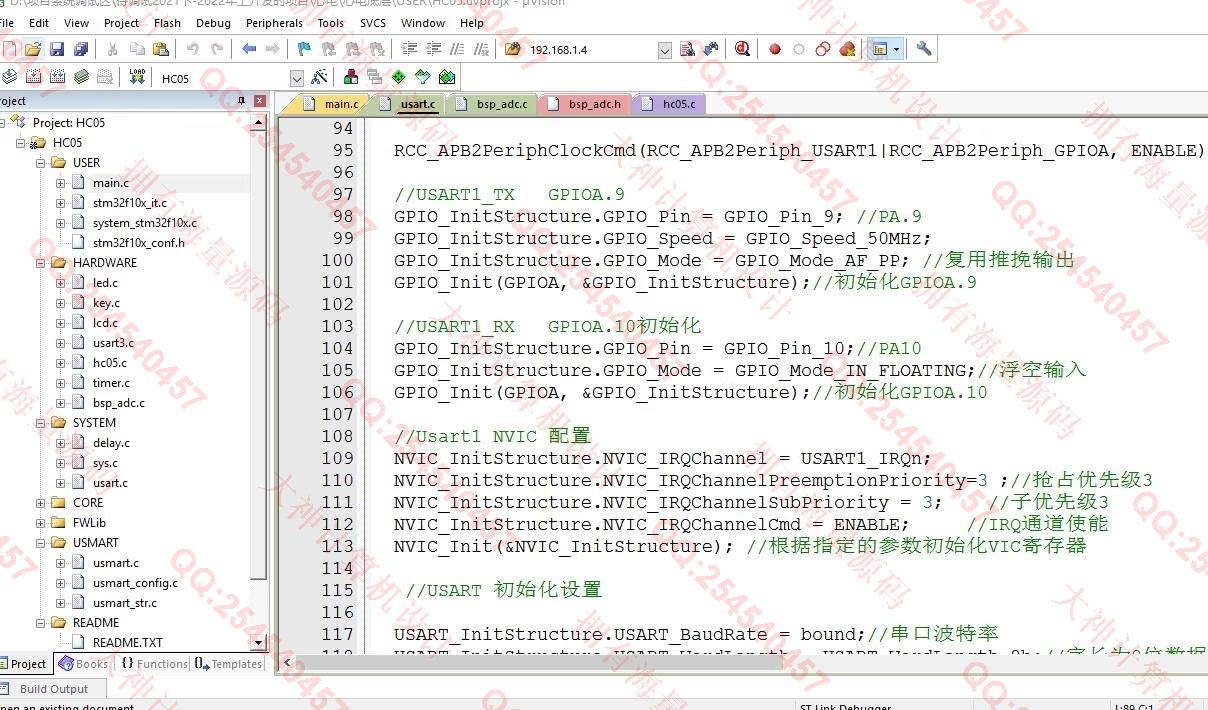
Task: Open Find in Files
Action: 513,49
